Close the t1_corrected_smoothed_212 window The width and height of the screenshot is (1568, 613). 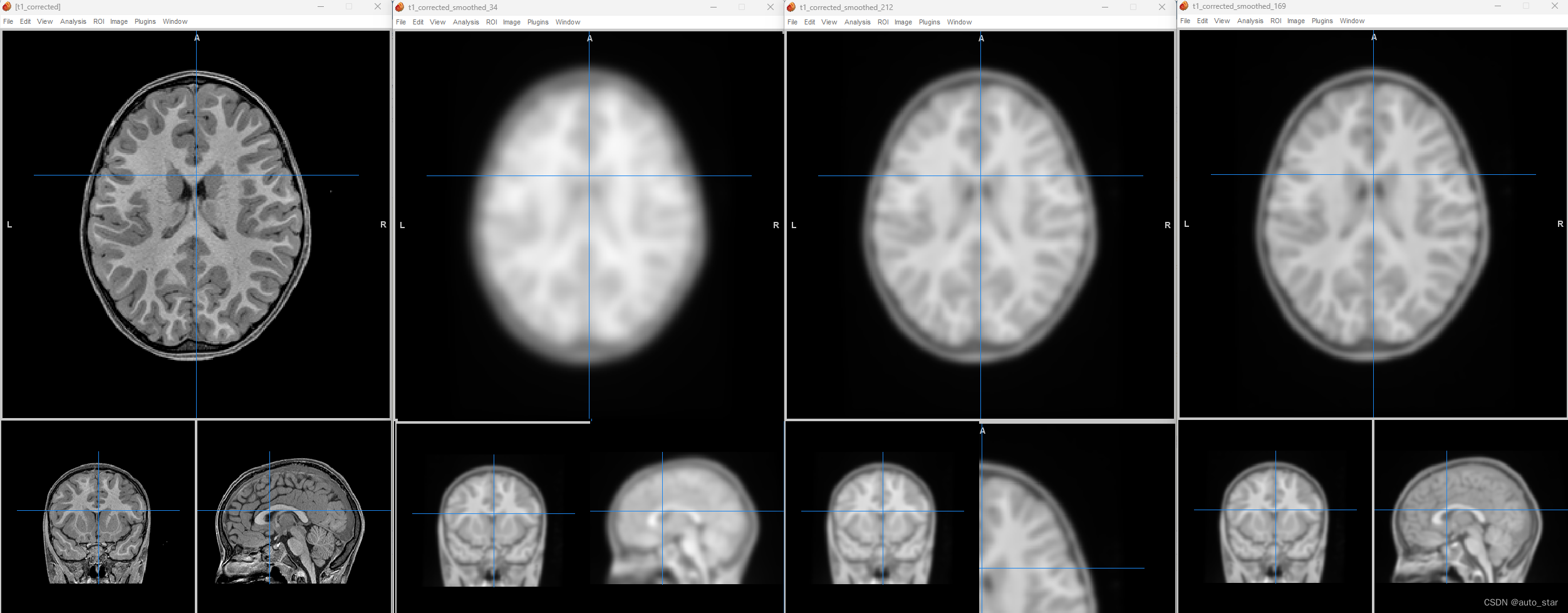tap(1162, 7)
